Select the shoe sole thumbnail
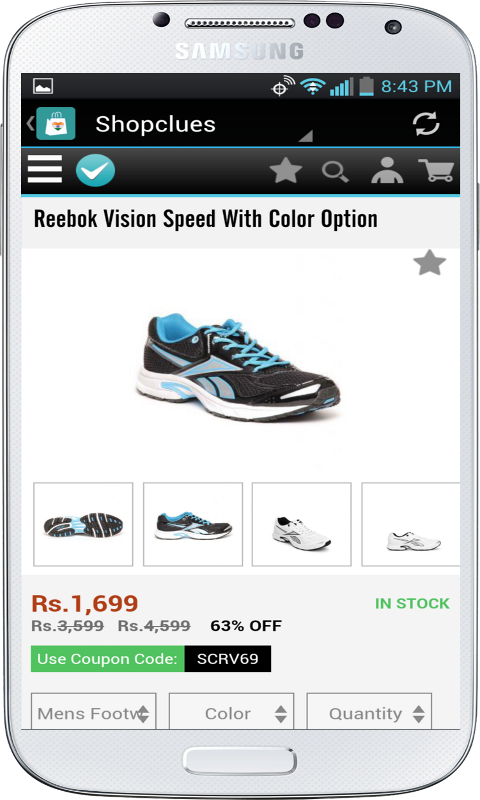Viewport: 480px width, 800px height. [x=83, y=524]
